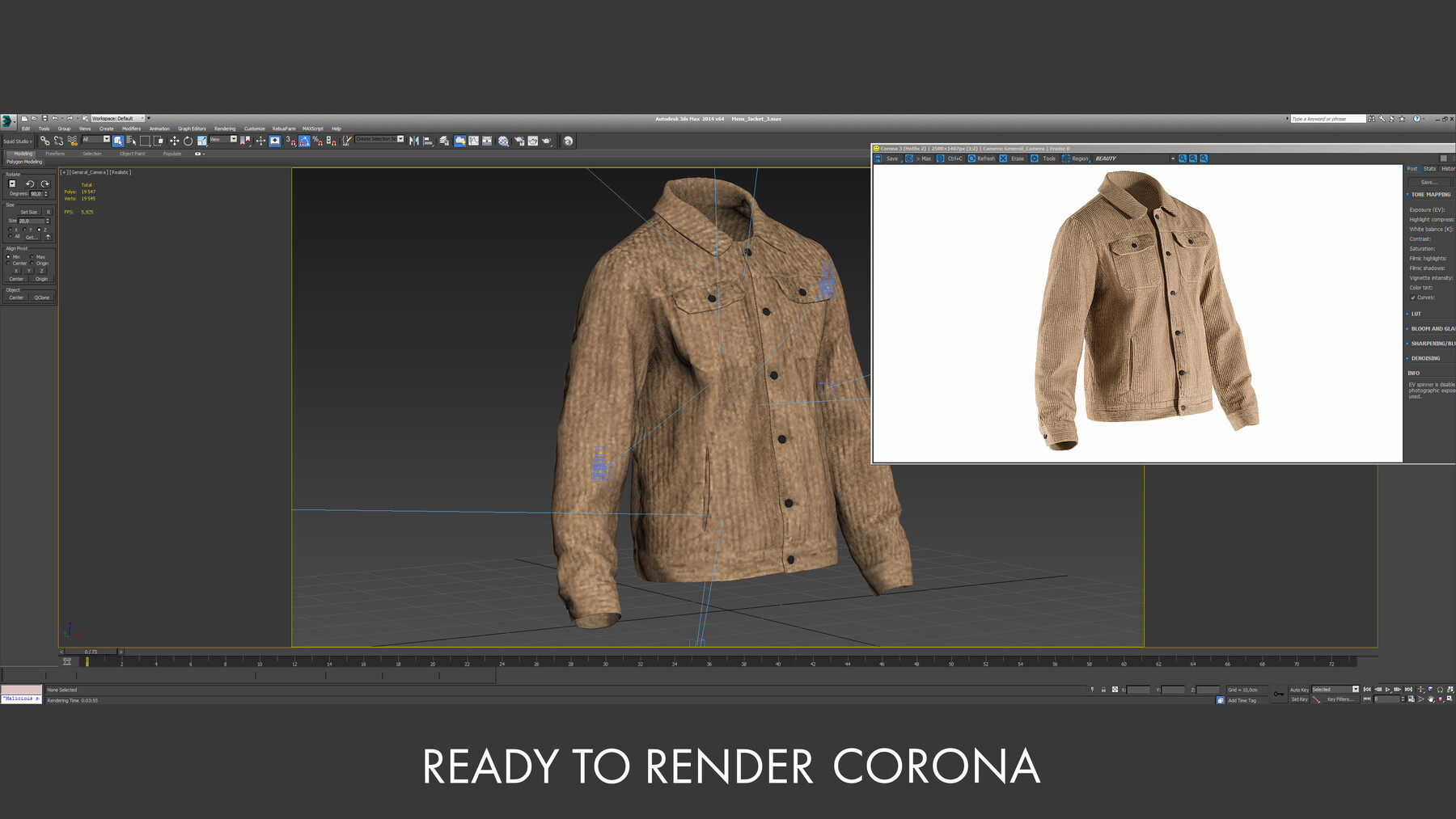Click Zoom in icon in Corona frame buffer

click(x=1183, y=158)
